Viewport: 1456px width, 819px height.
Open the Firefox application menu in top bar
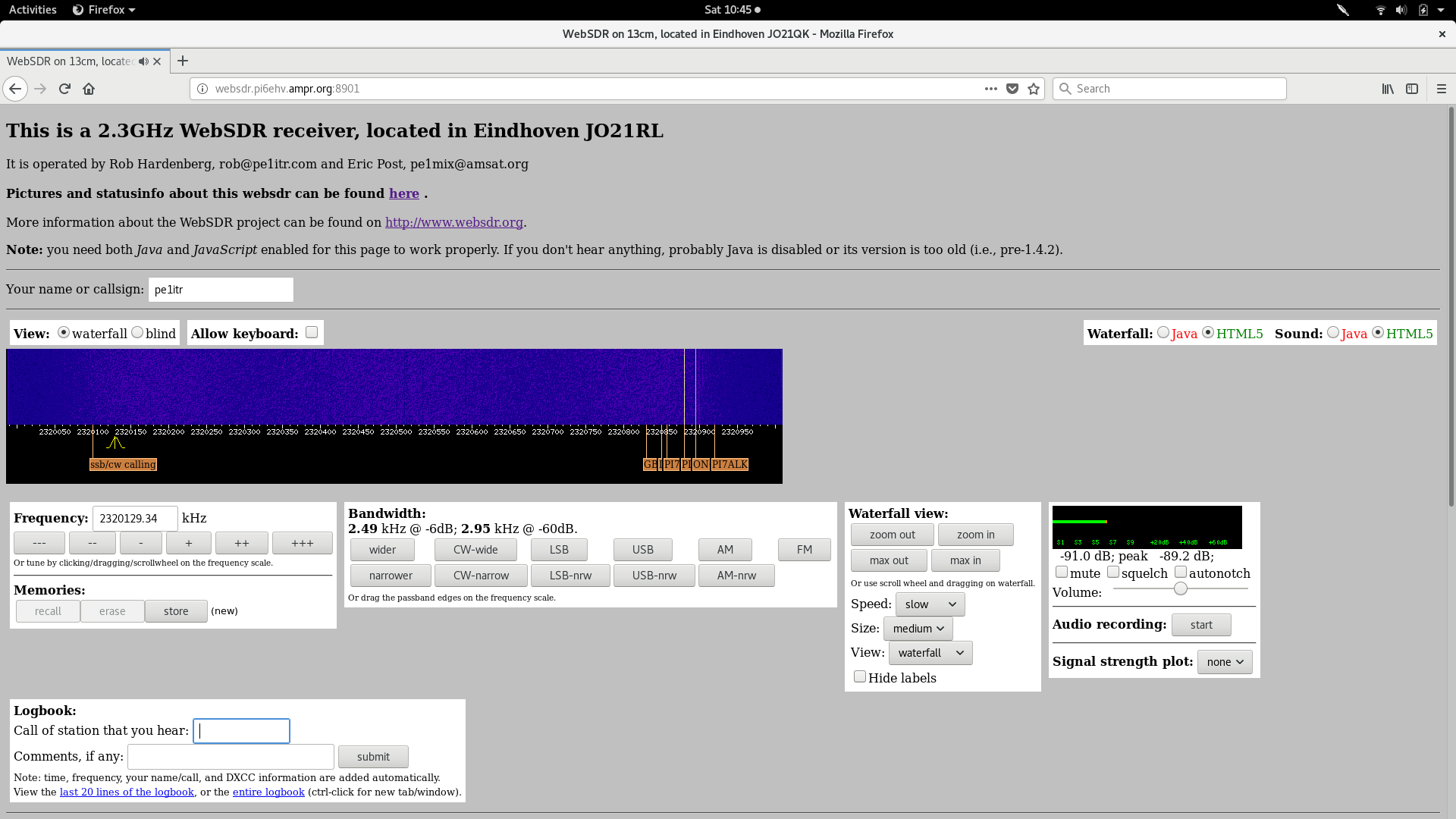[104, 10]
